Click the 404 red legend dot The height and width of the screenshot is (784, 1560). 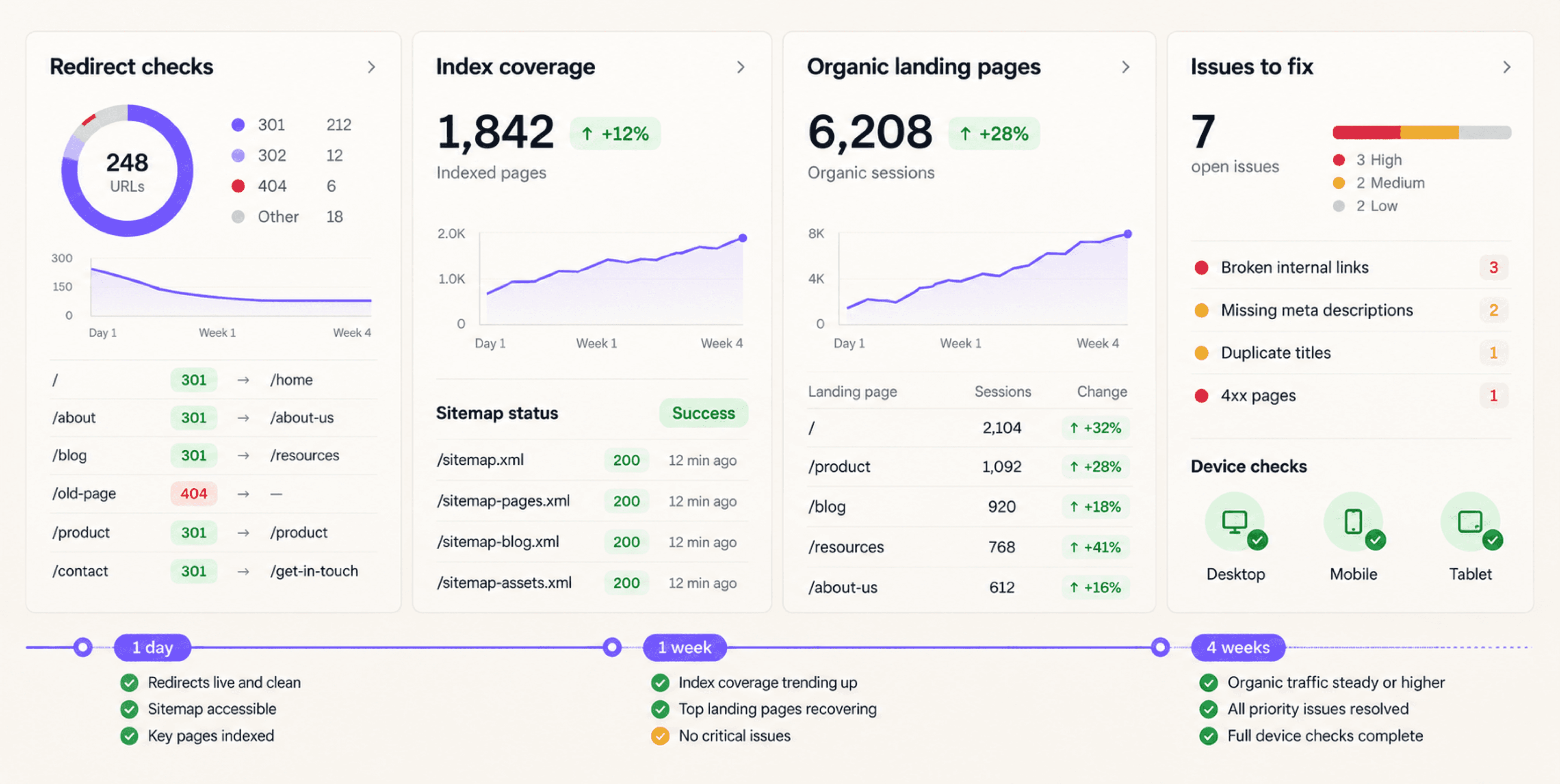[238, 186]
